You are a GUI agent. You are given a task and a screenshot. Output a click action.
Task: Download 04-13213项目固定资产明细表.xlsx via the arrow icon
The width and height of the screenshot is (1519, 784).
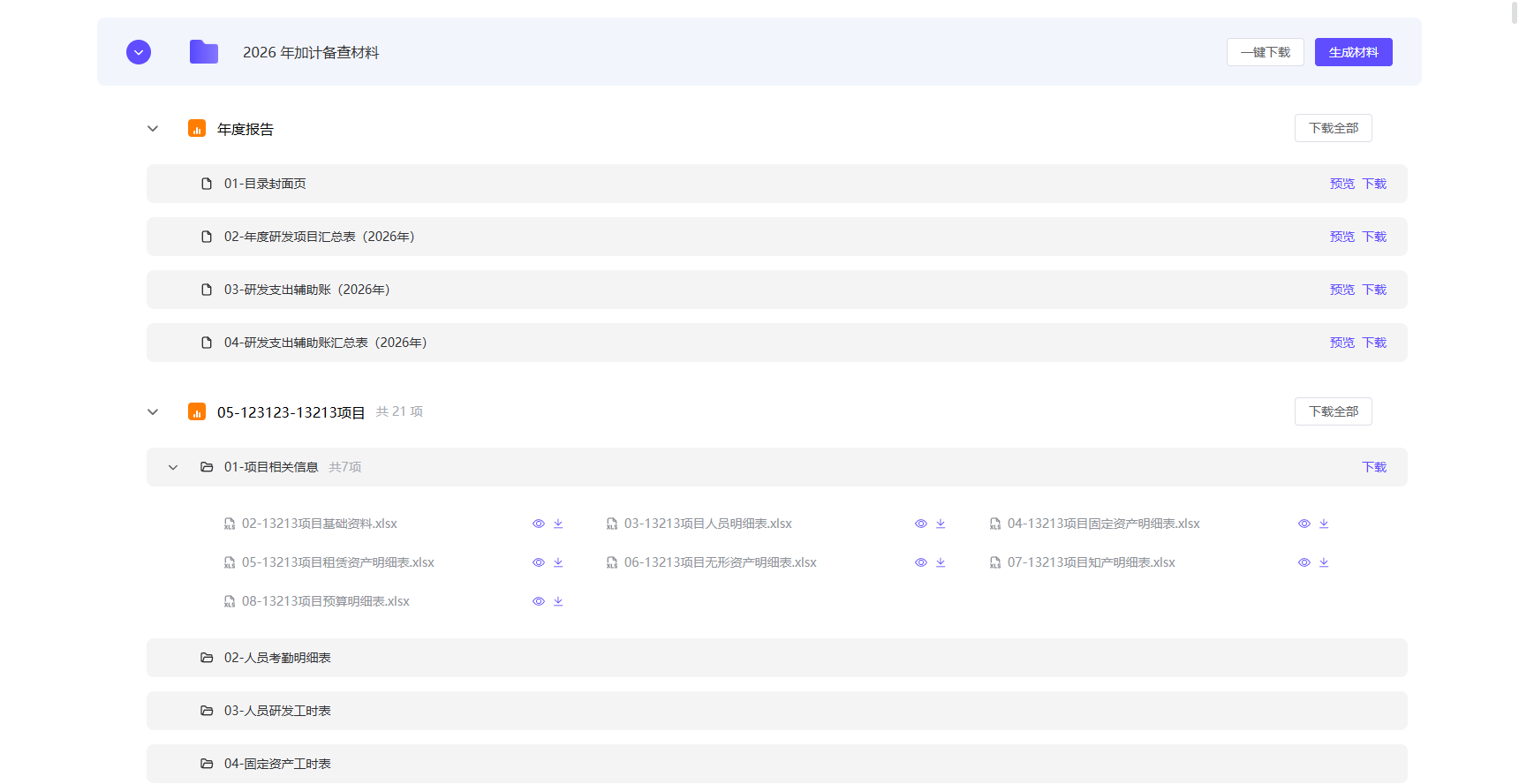(1324, 524)
